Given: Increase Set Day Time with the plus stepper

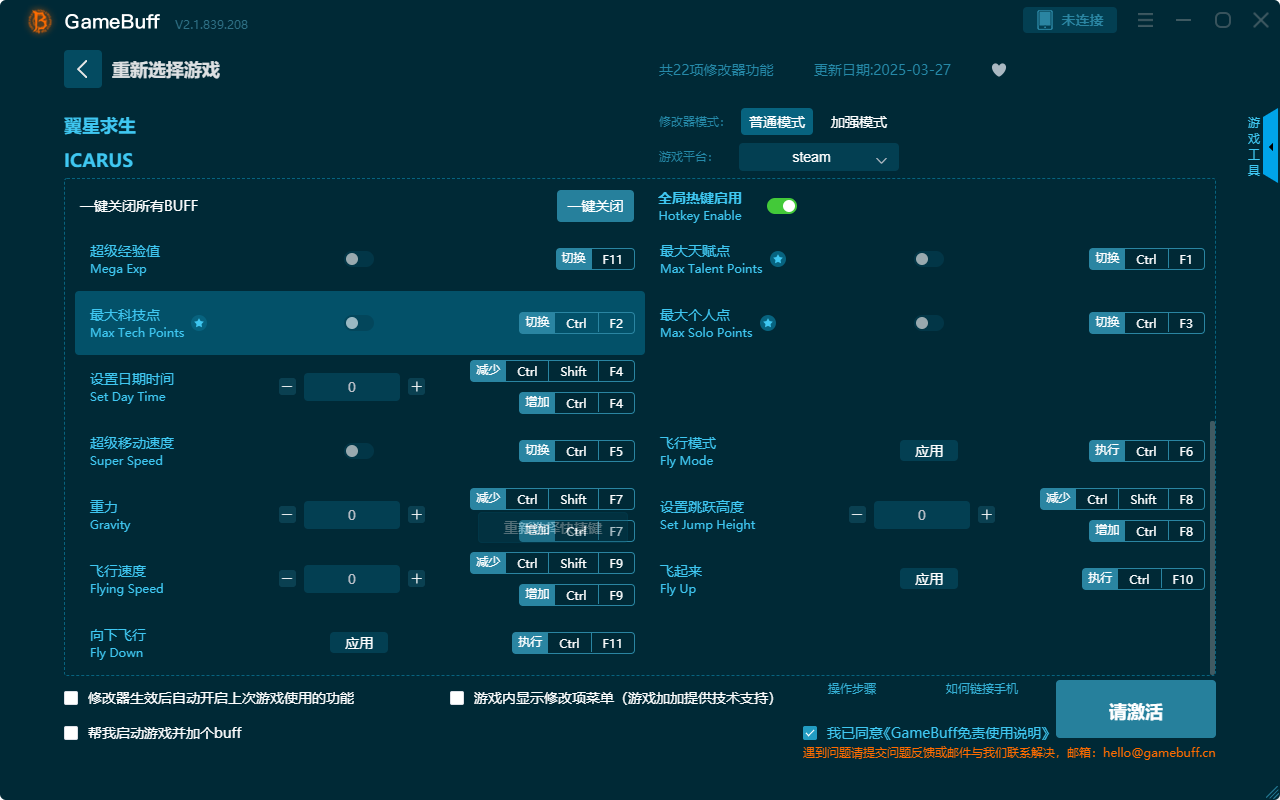Looking at the screenshot, I should (x=416, y=386).
